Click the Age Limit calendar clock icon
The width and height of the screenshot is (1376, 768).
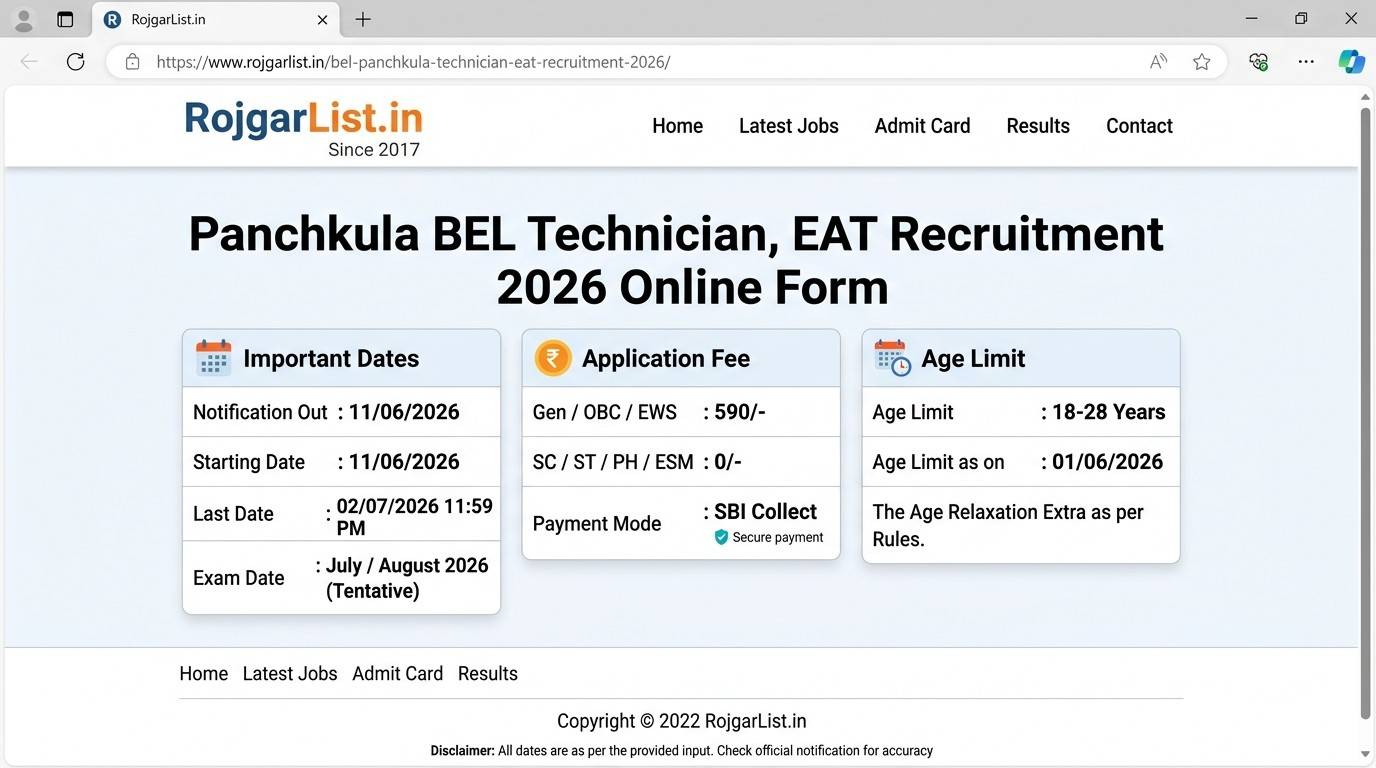tap(892, 358)
